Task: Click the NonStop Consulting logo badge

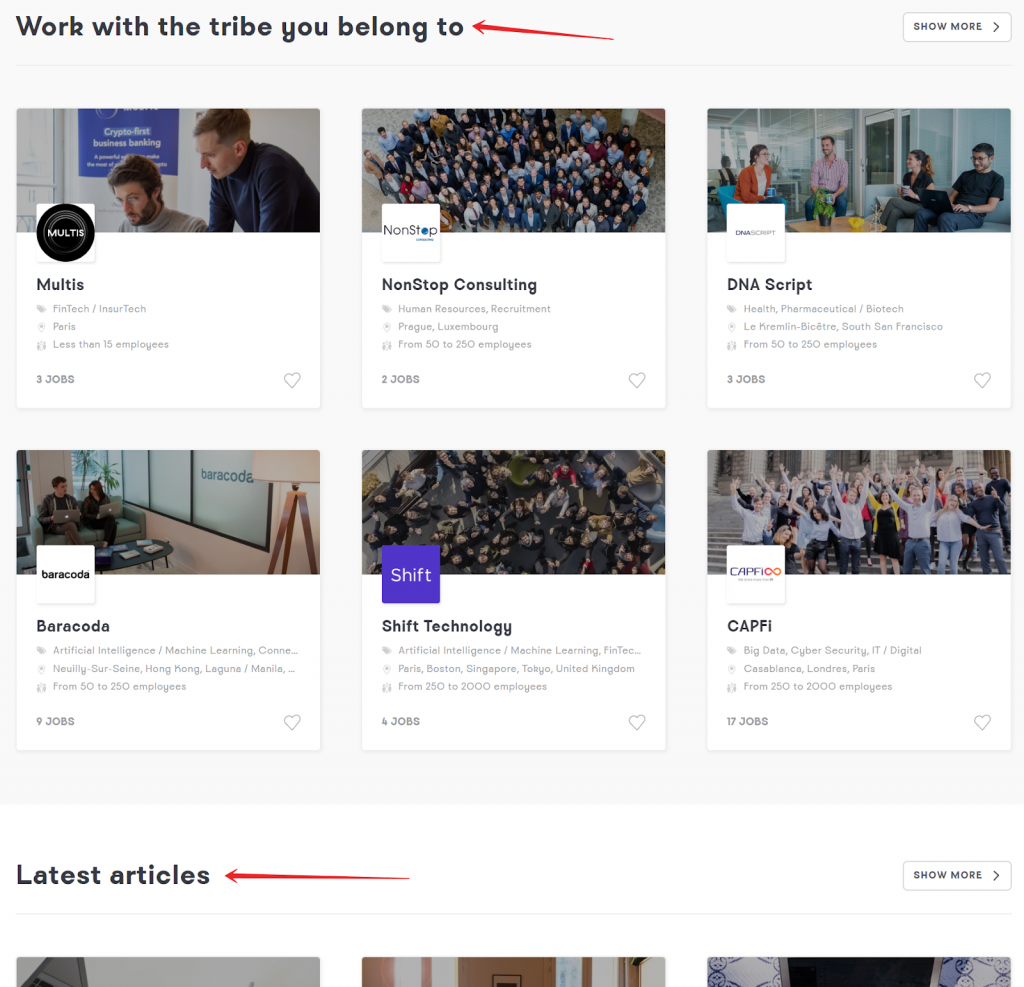Action: [x=411, y=233]
